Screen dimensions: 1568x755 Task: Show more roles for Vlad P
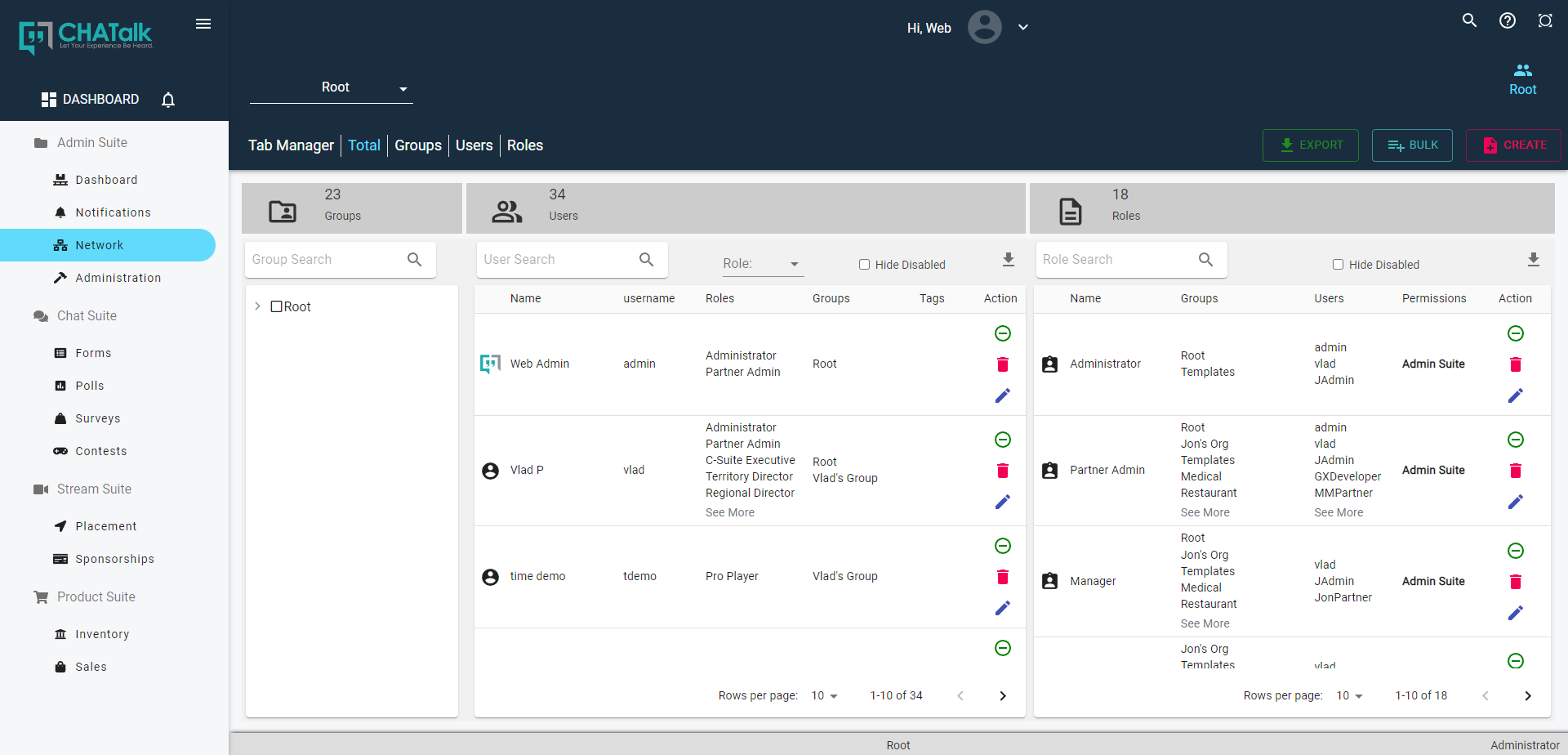pos(730,512)
